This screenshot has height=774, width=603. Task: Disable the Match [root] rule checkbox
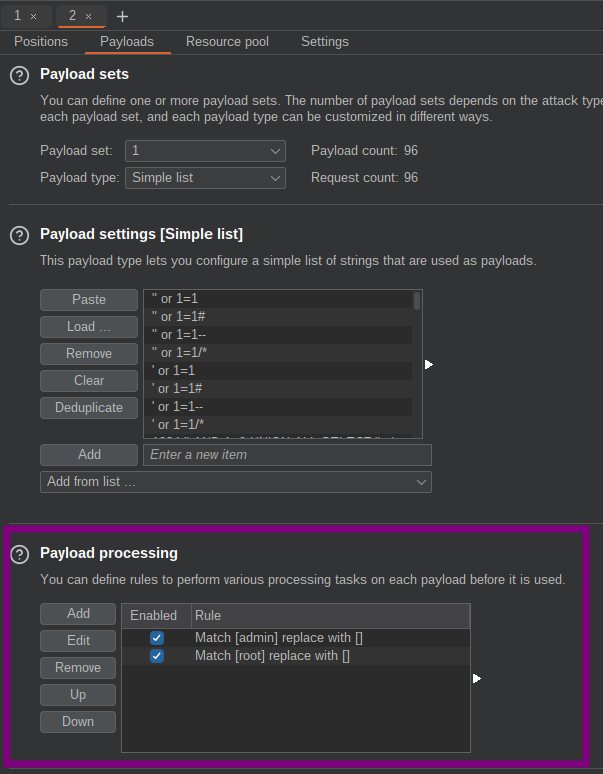(x=157, y=656)
